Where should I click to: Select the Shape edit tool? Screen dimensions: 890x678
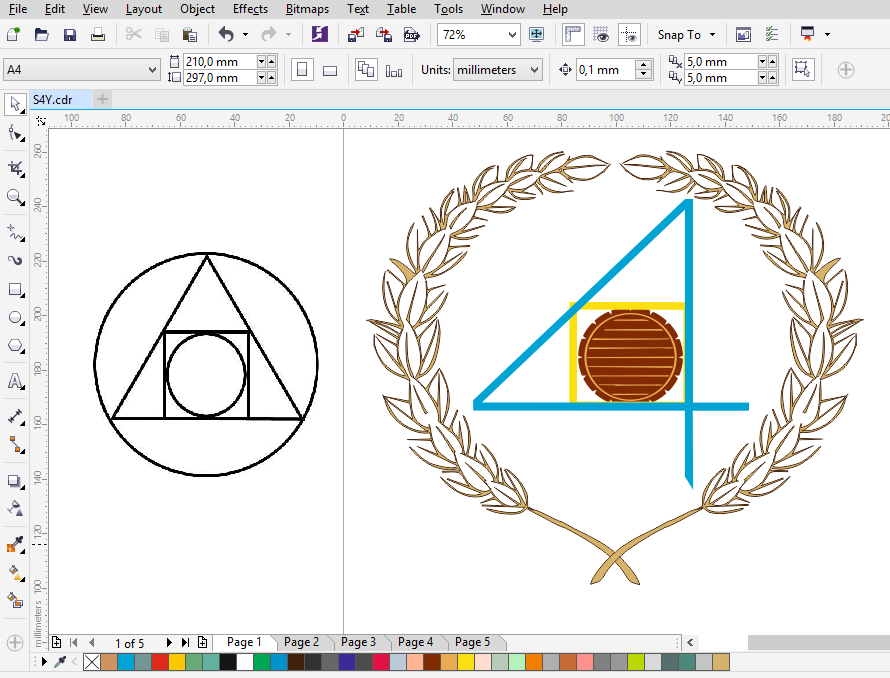point(15,134)
